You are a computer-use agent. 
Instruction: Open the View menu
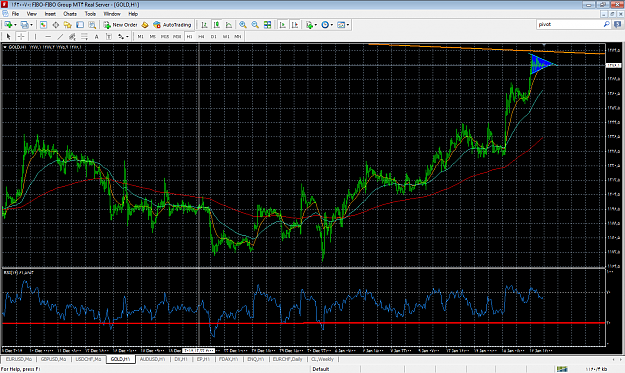(31, 14)
